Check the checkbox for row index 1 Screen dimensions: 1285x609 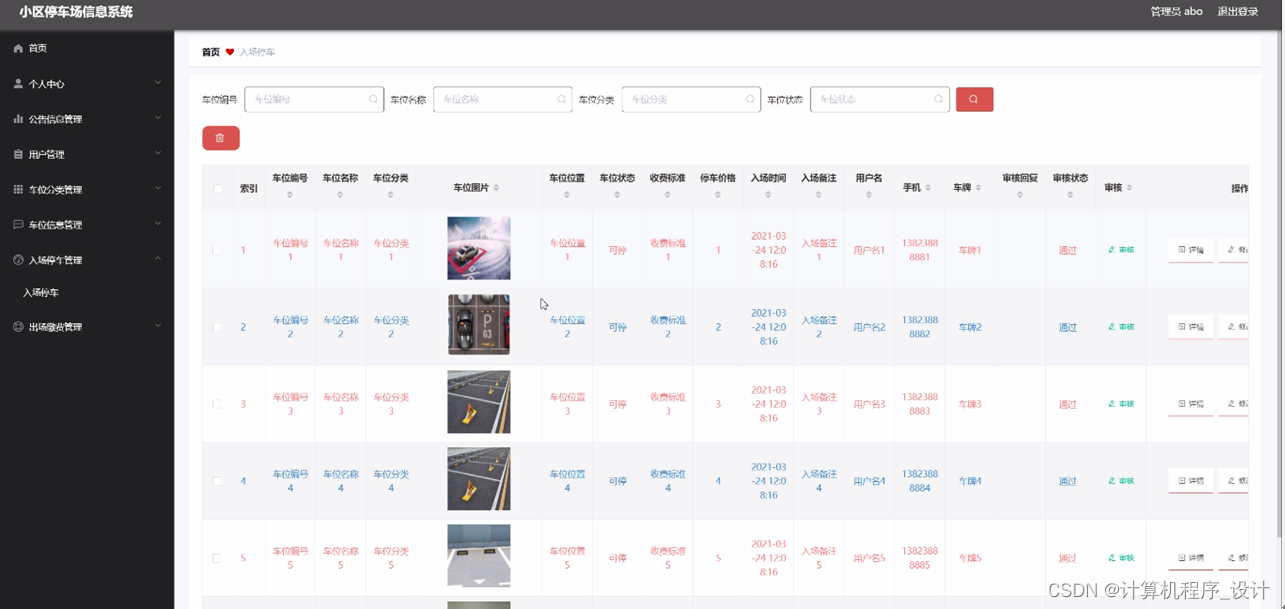[x=217, y=250]
